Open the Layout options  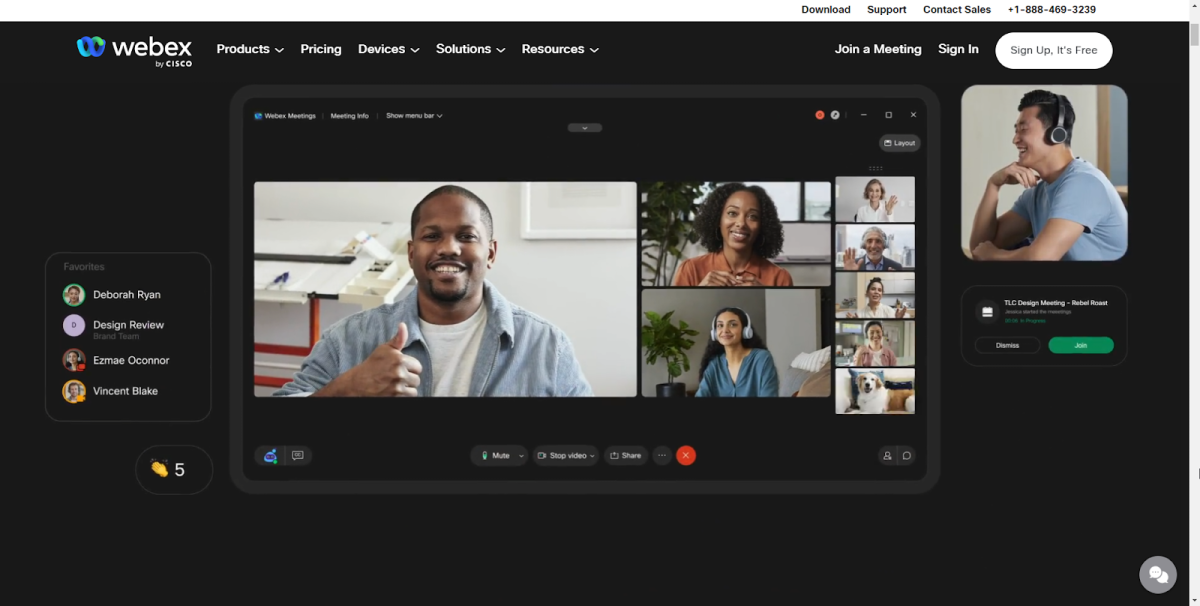click(x=899, y=142)
